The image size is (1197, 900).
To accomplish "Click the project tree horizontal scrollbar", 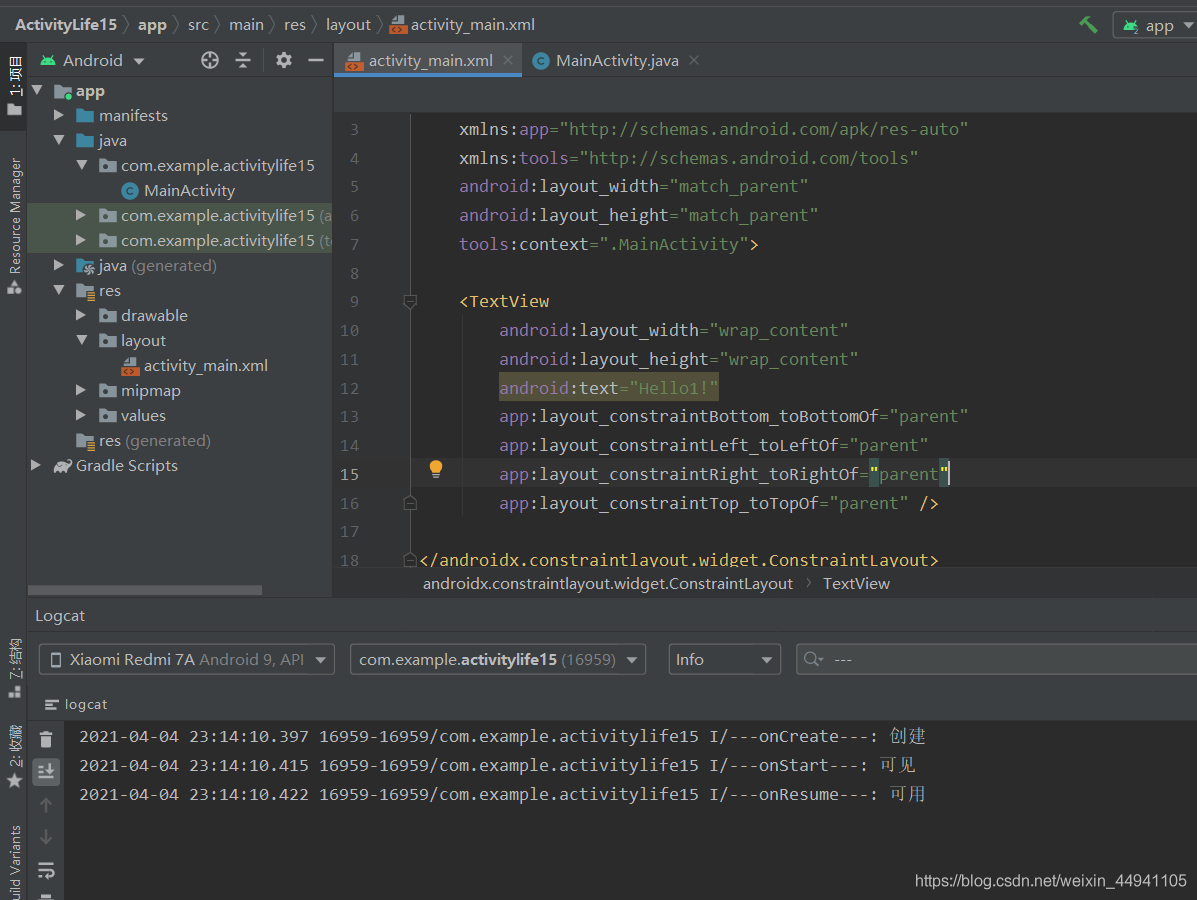I will (145, 590).
